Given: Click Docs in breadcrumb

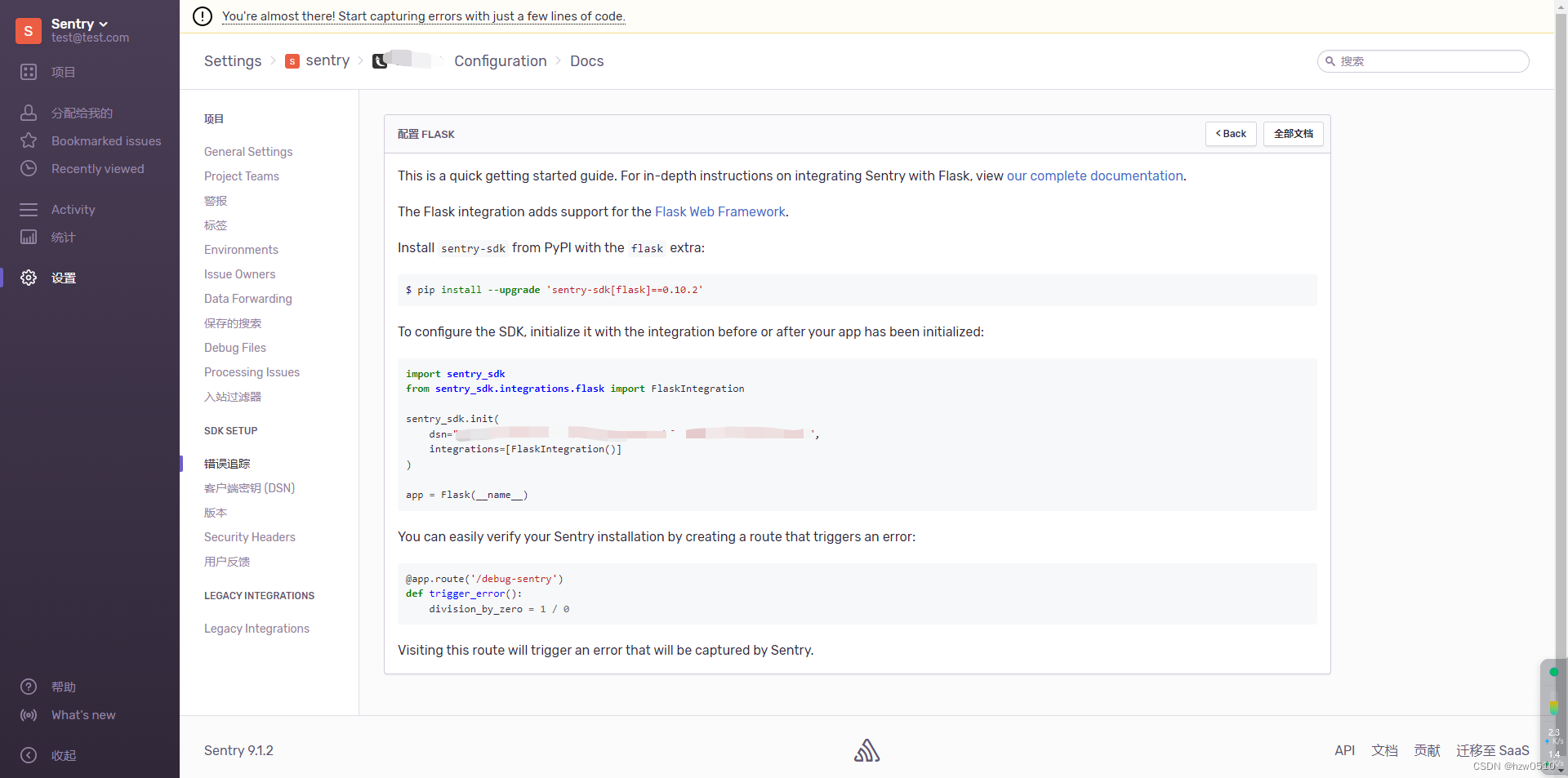Looking at the screenshot, I should [x=587, y=61].
